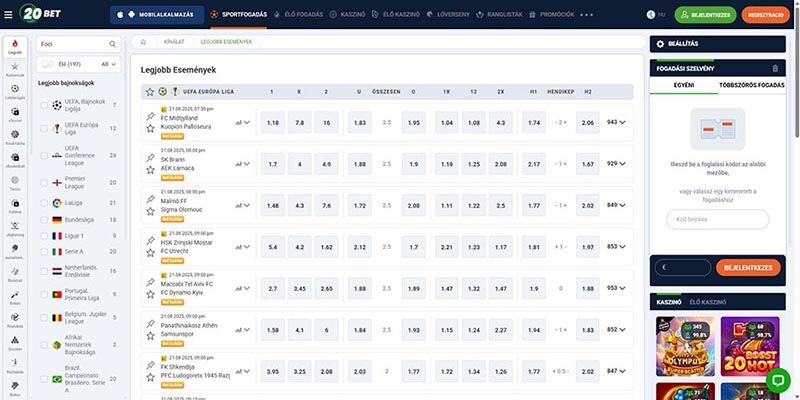Viewport: 800px width, 400px height.
Task: Click the page vertical scrollbar
Action: click(797, 71)
